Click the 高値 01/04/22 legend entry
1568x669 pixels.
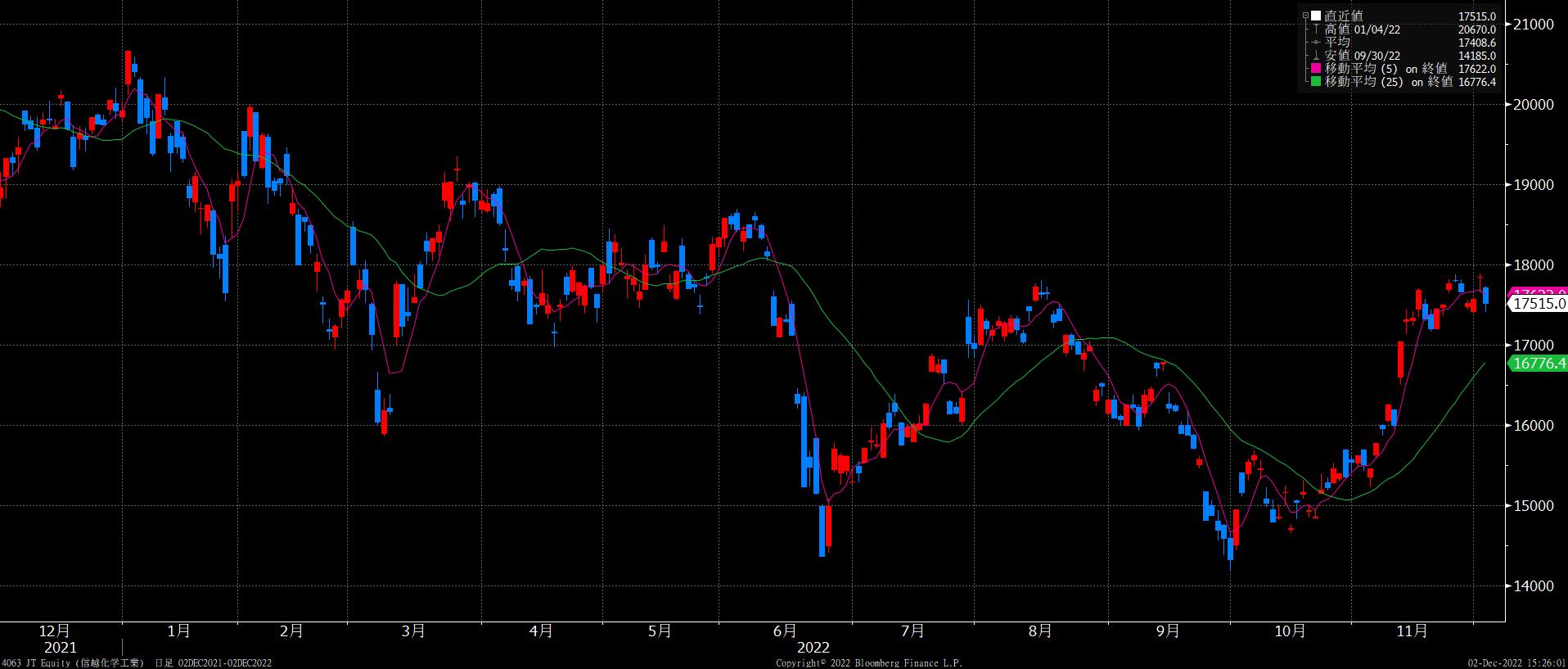[x=1362, y=29]
